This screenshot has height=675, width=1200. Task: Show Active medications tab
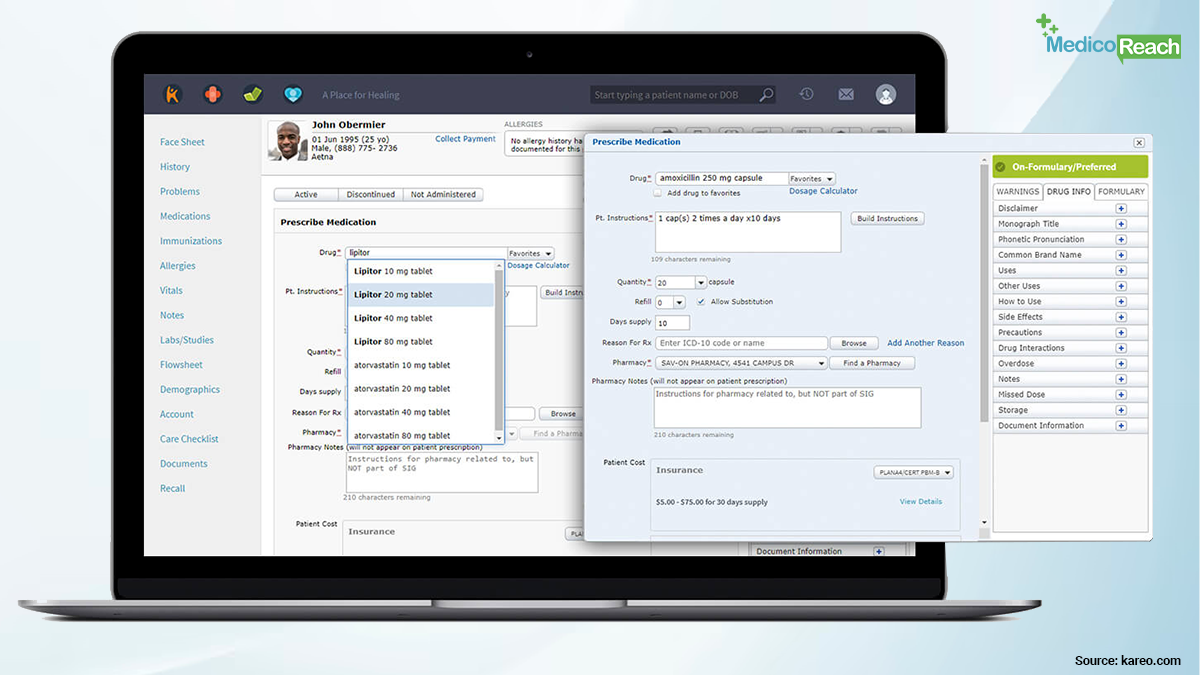click(306, 195)
